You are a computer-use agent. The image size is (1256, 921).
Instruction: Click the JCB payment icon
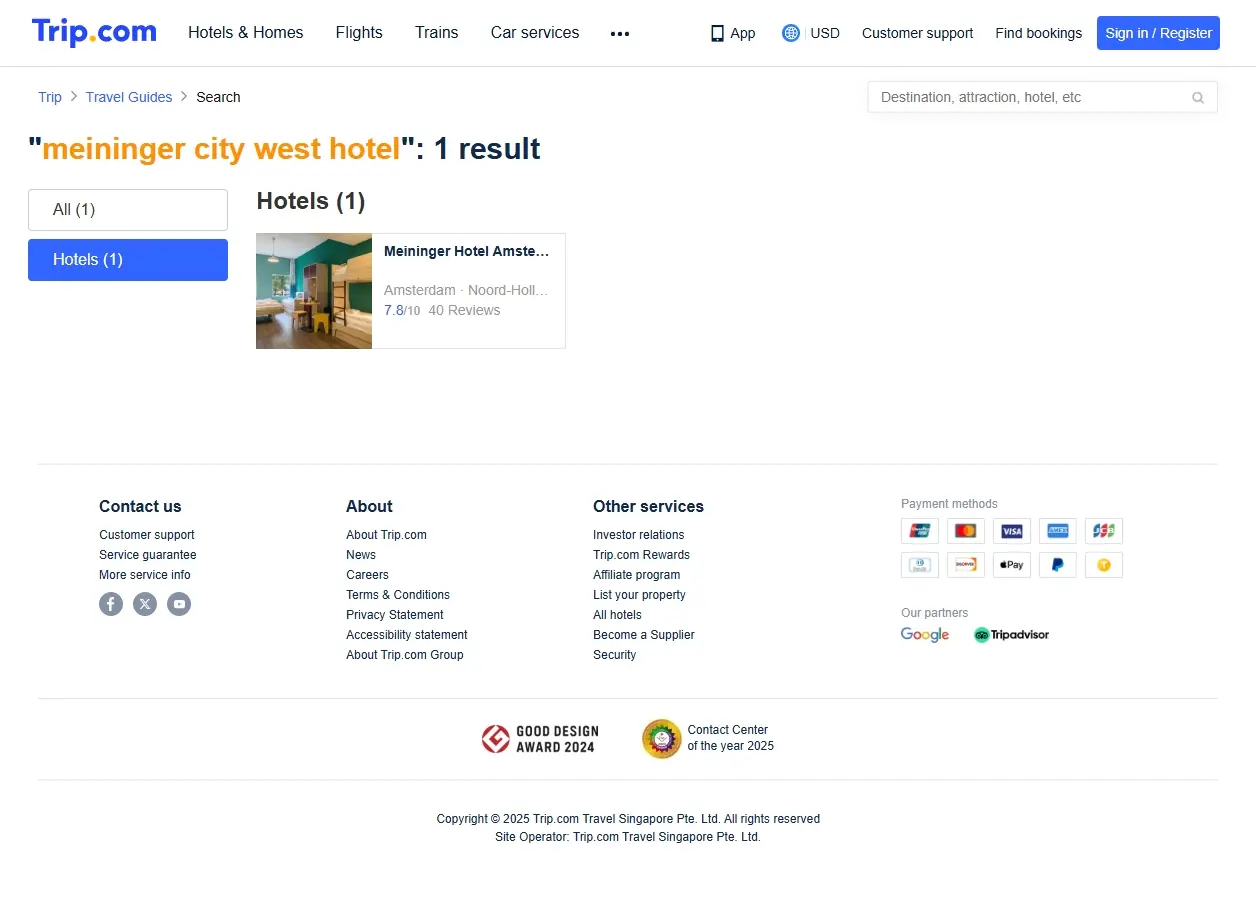pyautogui.click(x=1104, y=531)
